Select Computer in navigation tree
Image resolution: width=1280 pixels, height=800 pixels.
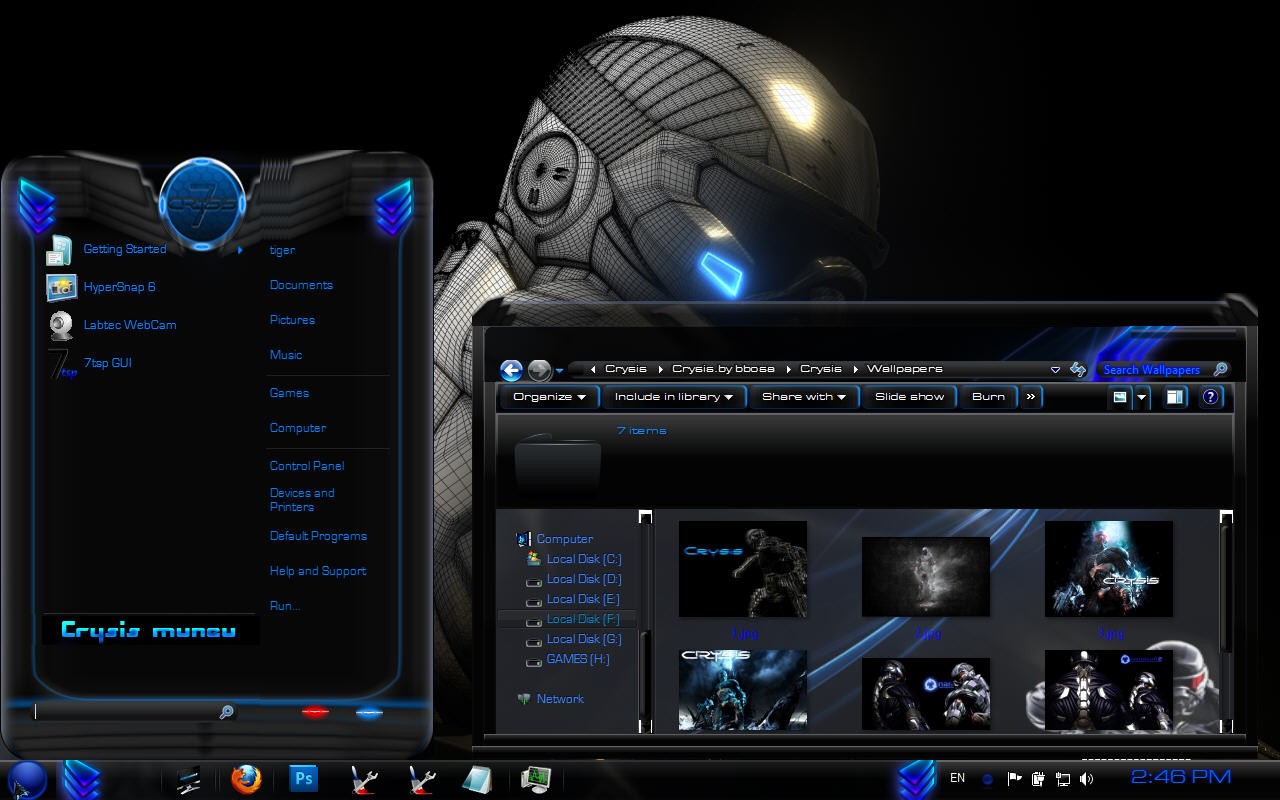[x=564, y=539]
